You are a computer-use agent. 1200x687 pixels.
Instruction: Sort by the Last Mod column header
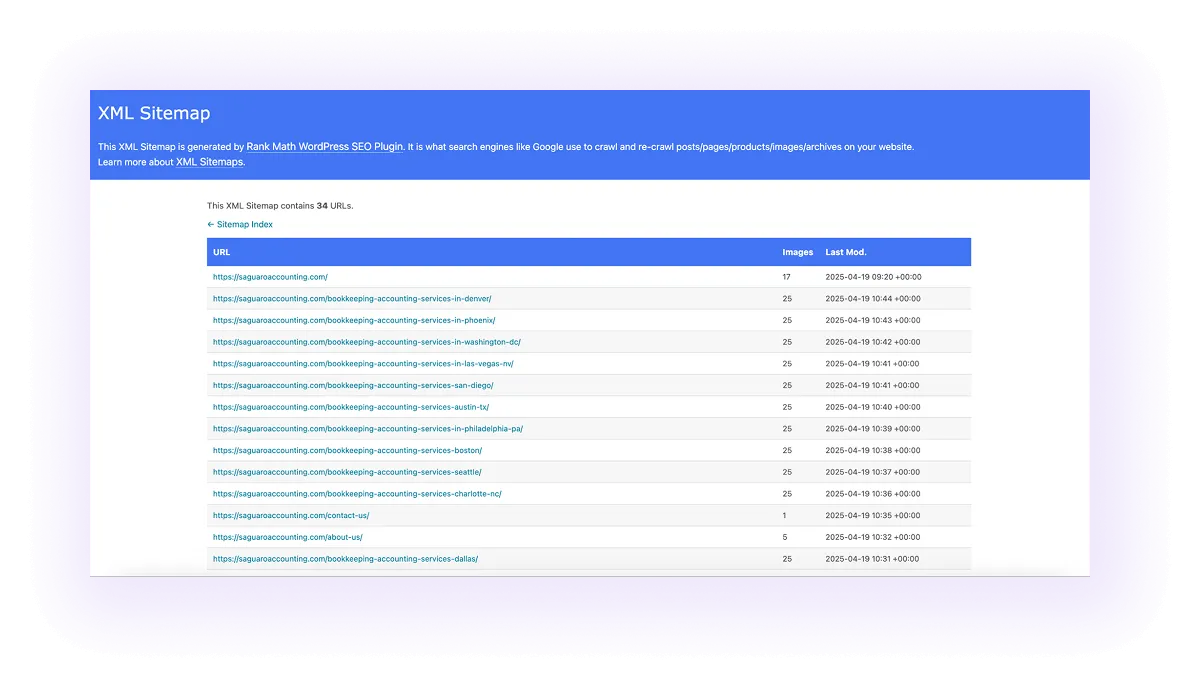click(x=846, y=252)
